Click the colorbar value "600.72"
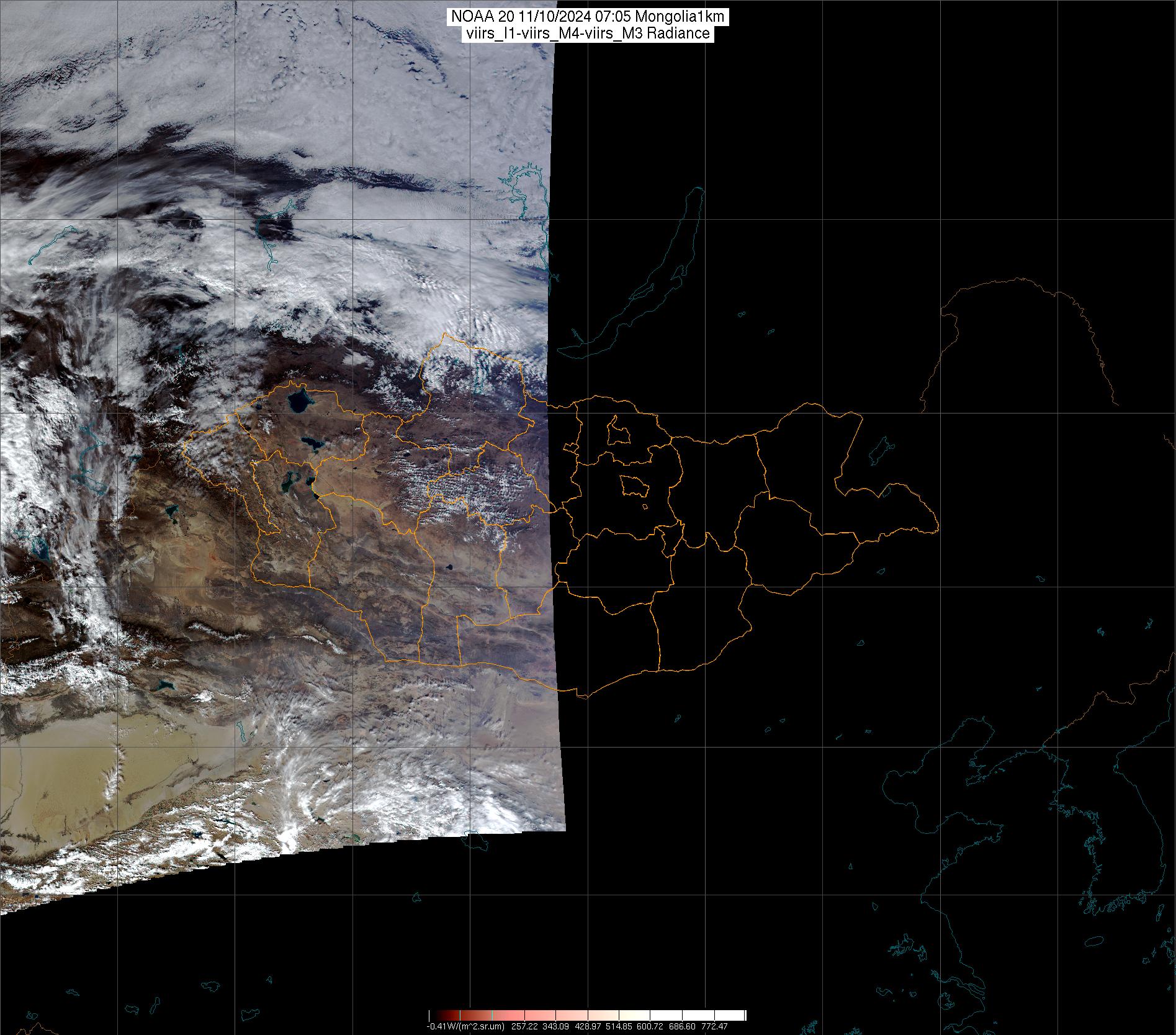 650,1027
